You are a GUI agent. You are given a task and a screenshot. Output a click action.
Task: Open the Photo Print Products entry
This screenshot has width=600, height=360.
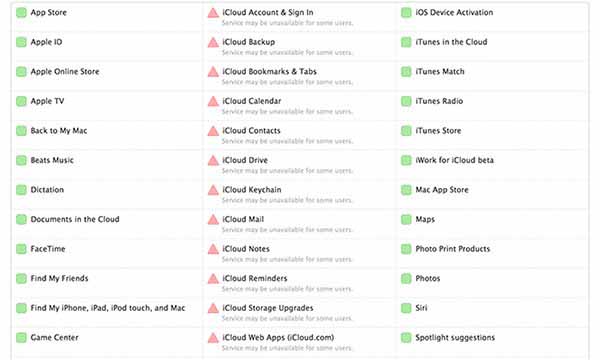pos(453,249)
